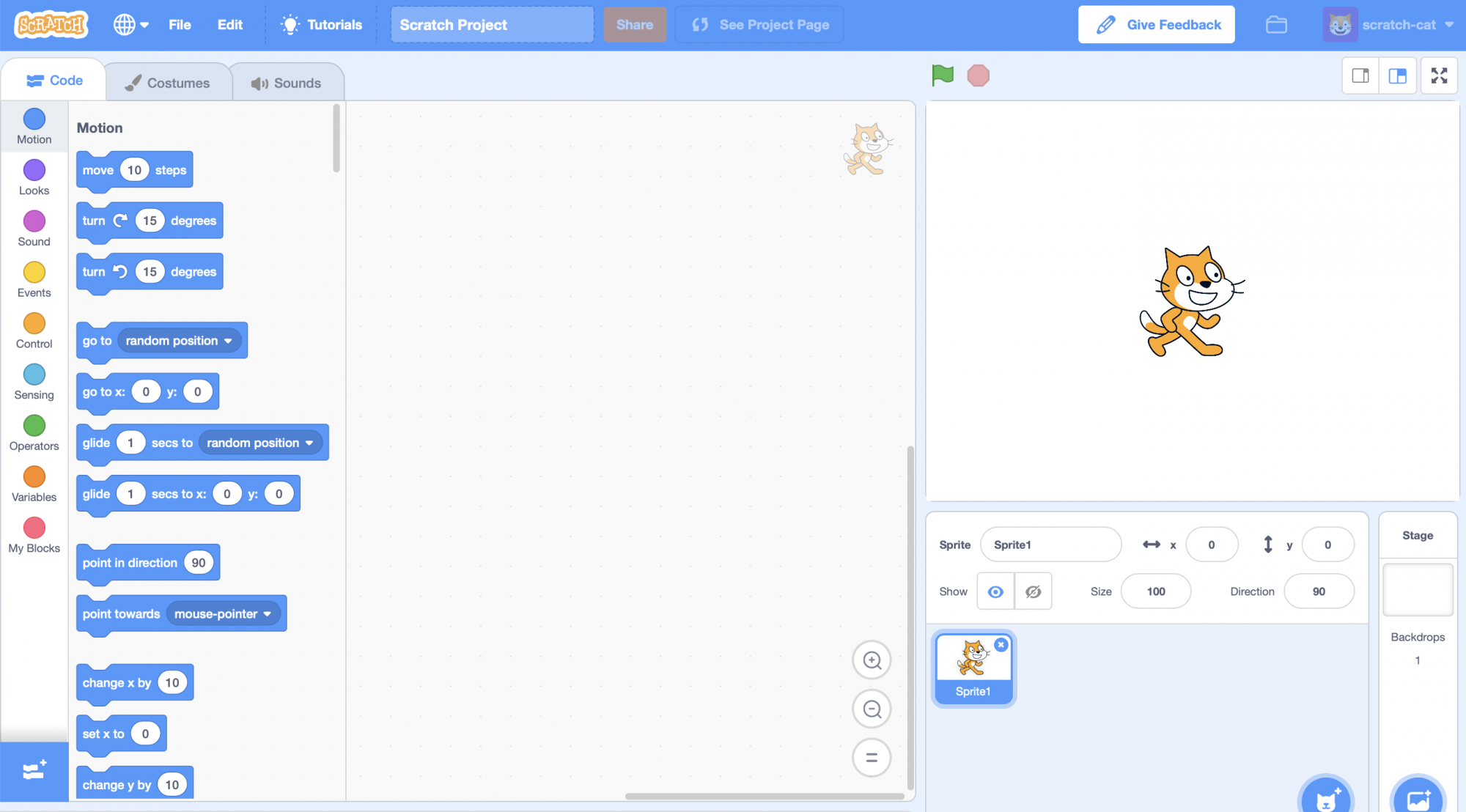Image resolution: width=1466 pixels, height=812 pixels.
Task: Zoom out of the code workspace
Action: click(872, 709)
